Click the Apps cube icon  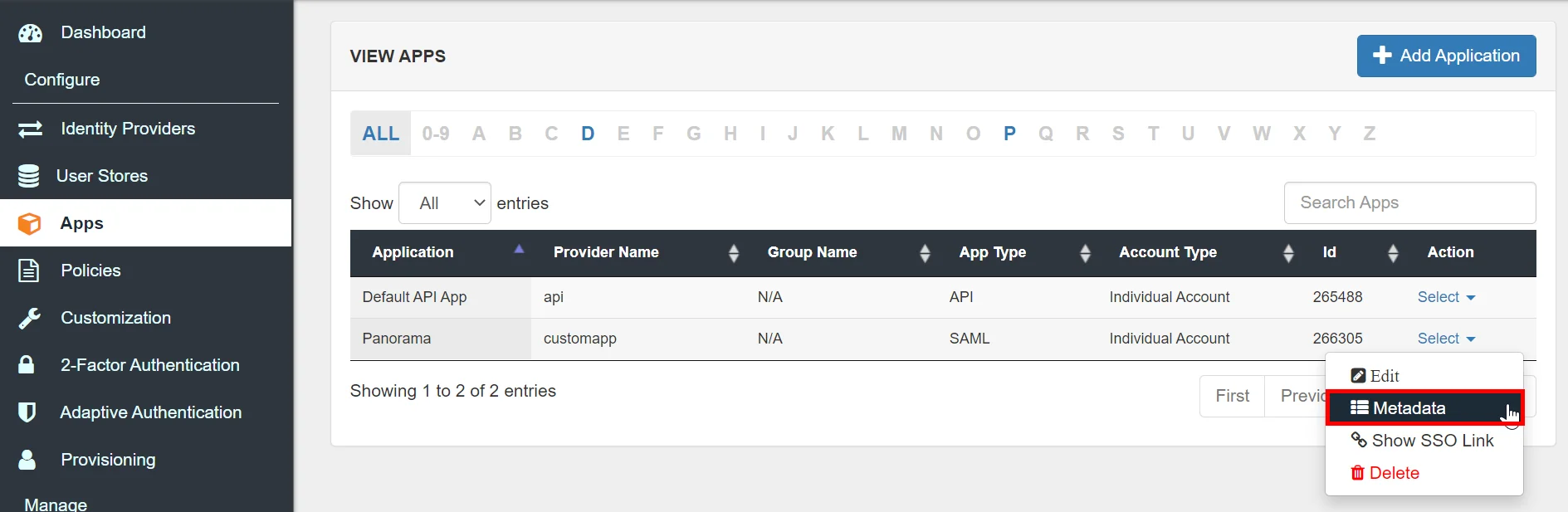[29, 224]
